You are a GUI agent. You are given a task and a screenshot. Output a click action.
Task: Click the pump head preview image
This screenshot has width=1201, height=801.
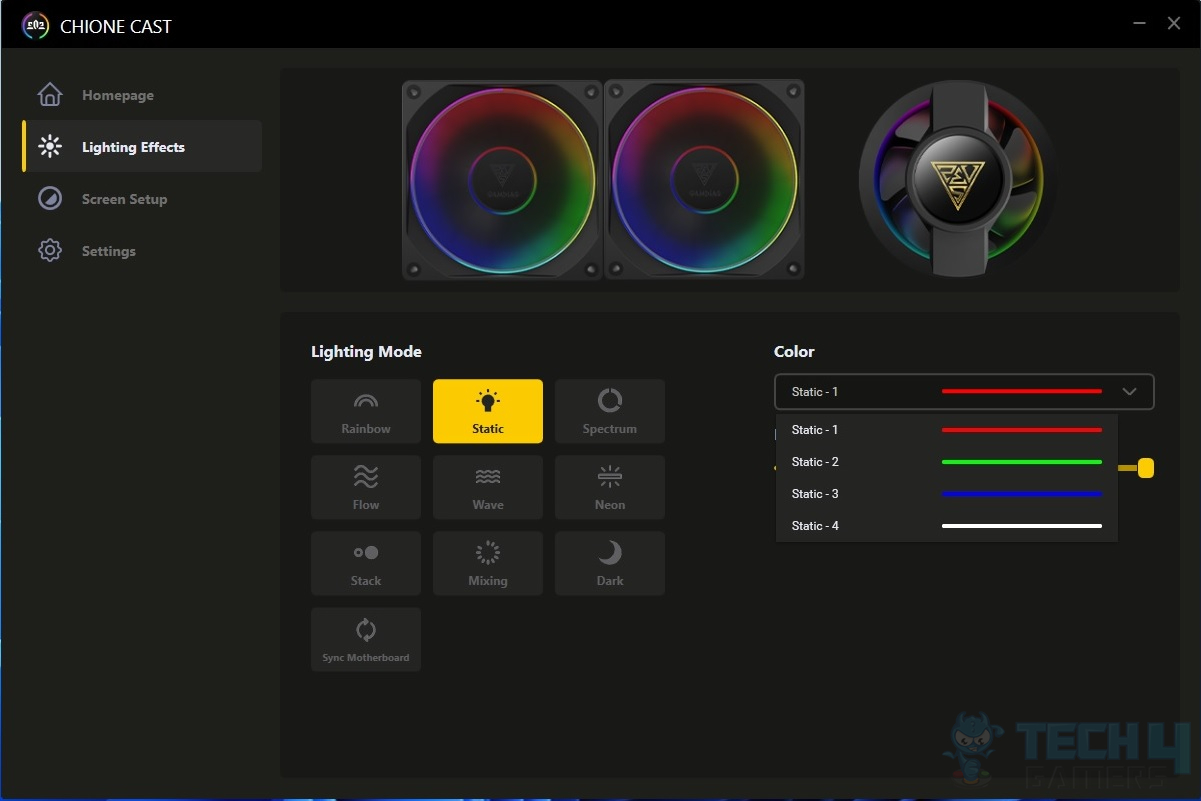pos(958,180)
